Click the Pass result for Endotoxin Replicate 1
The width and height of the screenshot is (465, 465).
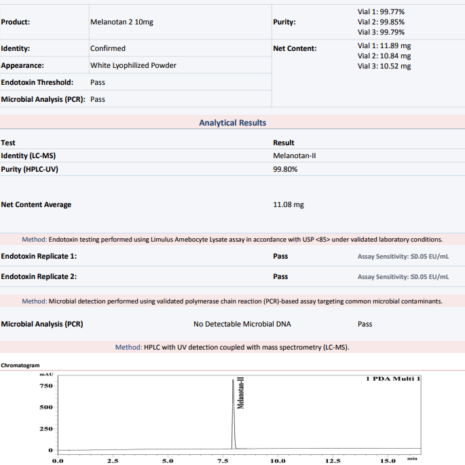[x=280, y=256]
